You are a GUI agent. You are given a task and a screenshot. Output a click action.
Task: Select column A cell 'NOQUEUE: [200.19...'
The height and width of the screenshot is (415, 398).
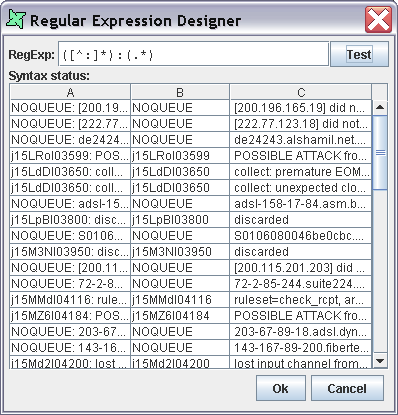point(70,108)
